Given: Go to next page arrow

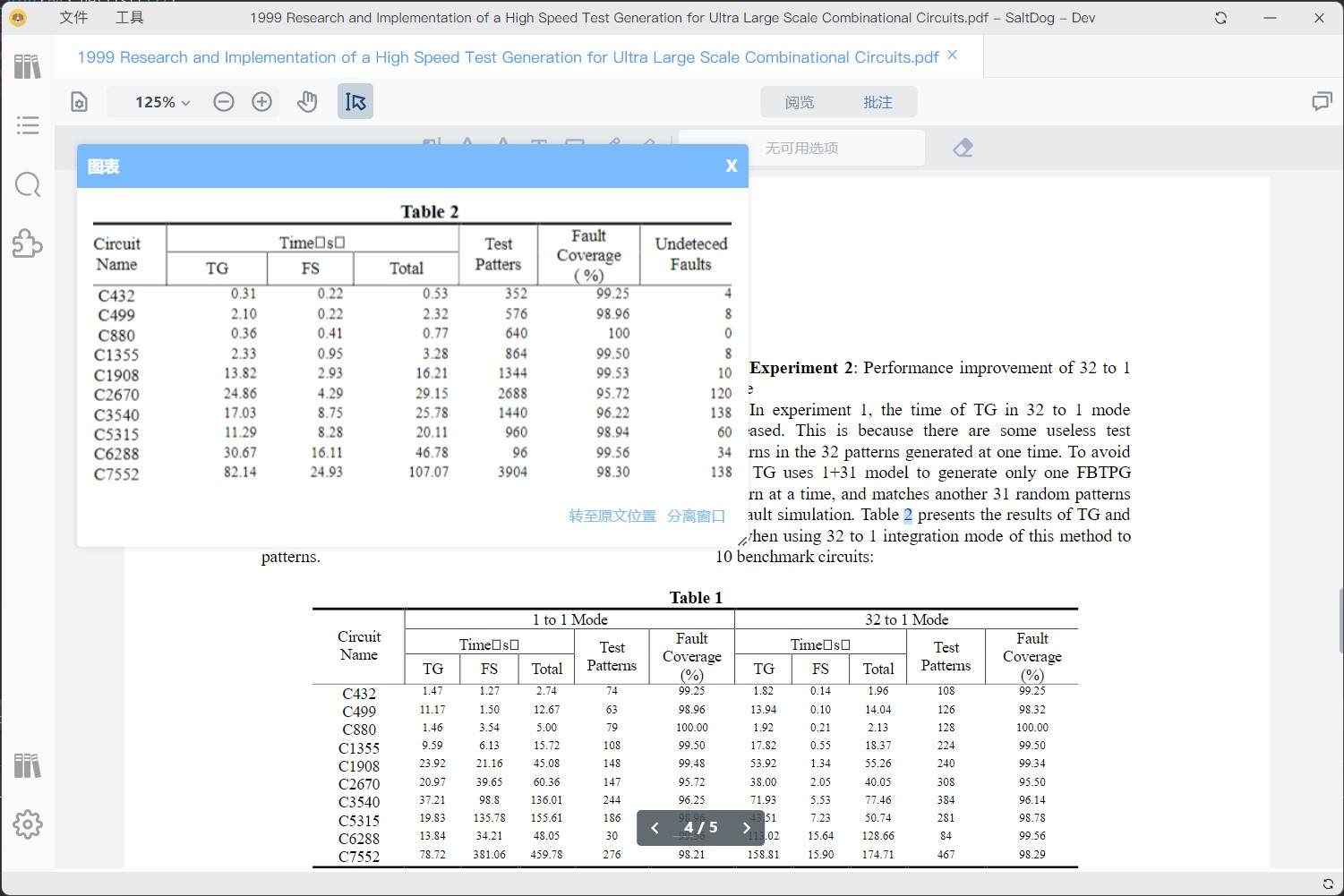Looking at the screenshot, I should coord(747,828).
